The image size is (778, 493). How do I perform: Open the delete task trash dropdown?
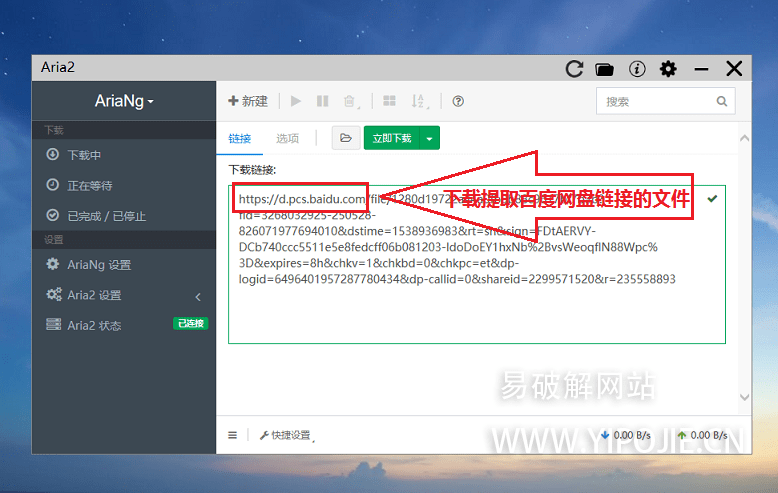(351, 101)
